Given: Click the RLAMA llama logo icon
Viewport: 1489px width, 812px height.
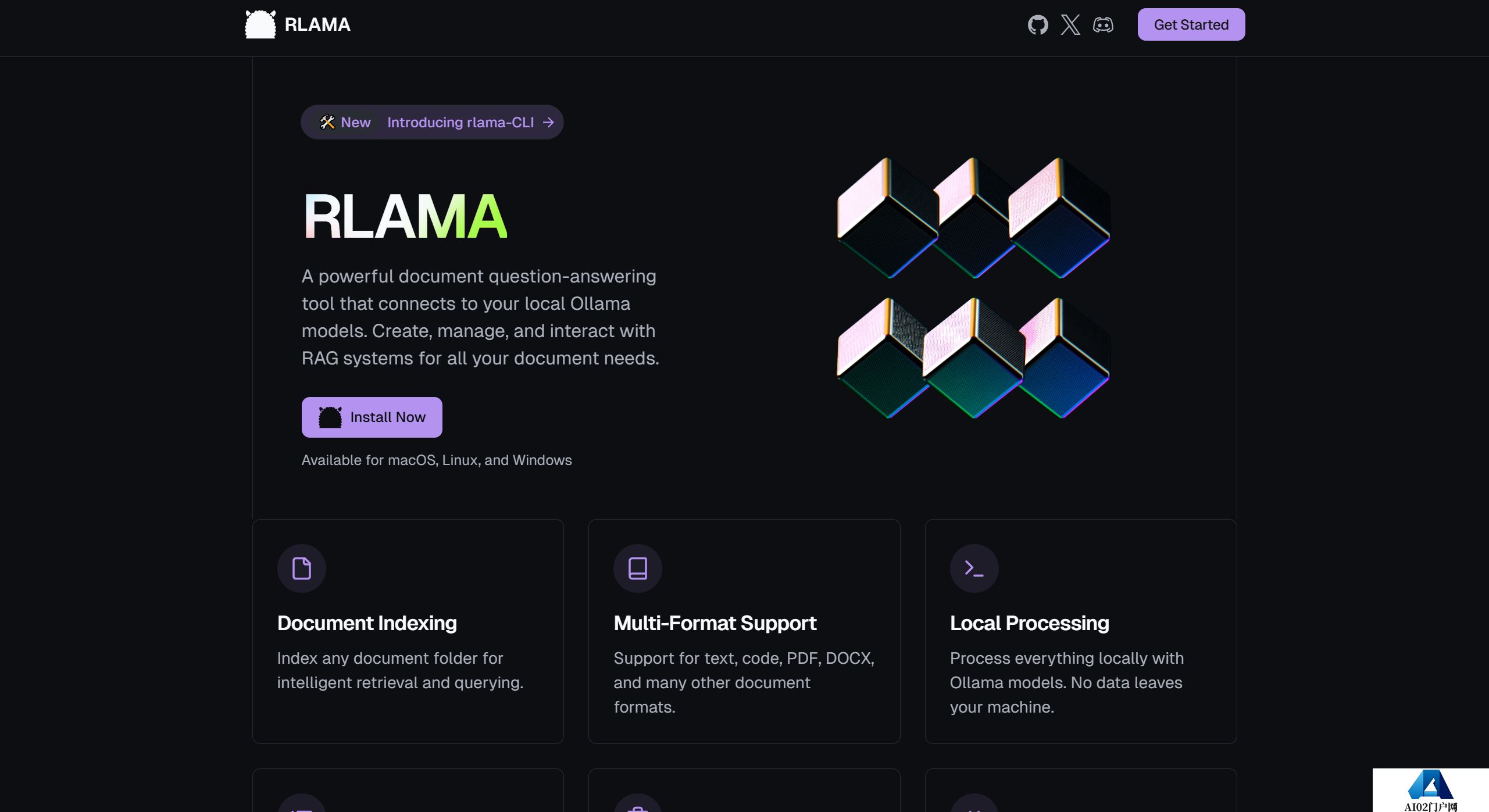Looking at the screenshot, I should tap(260, 24).
